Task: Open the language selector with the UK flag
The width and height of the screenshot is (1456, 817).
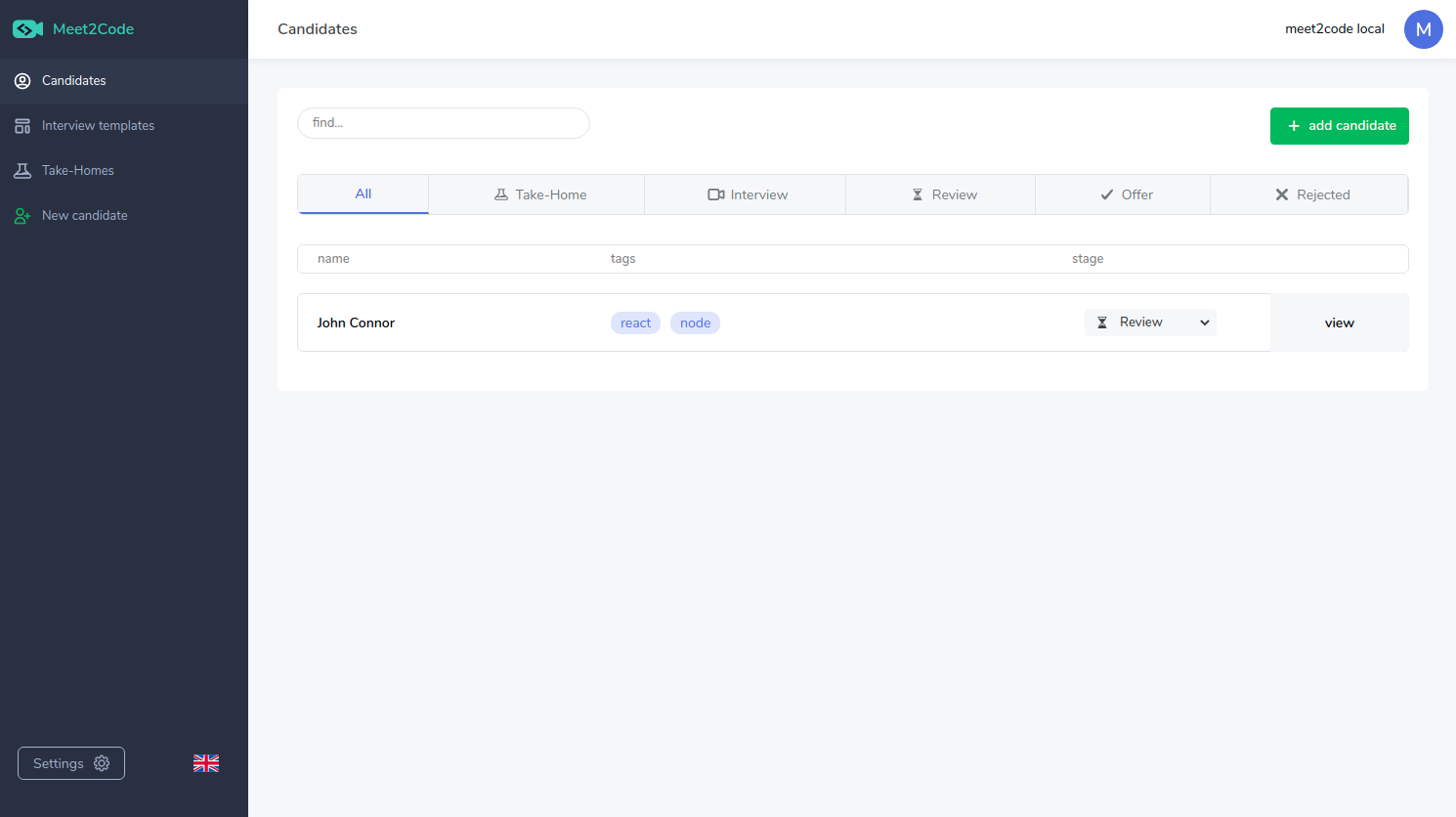Action: (205, 763)
